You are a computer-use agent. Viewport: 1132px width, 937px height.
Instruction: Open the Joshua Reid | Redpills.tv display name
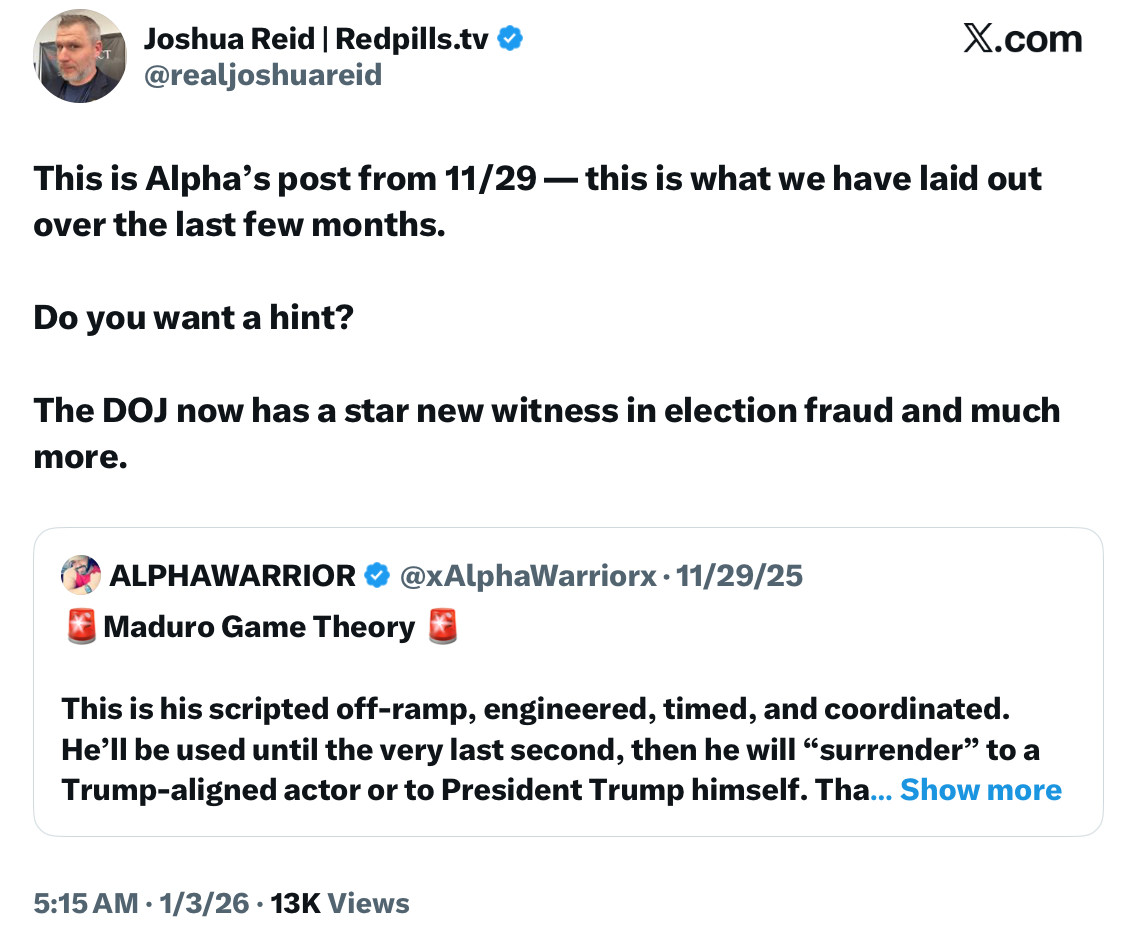[x=318, y=39]
